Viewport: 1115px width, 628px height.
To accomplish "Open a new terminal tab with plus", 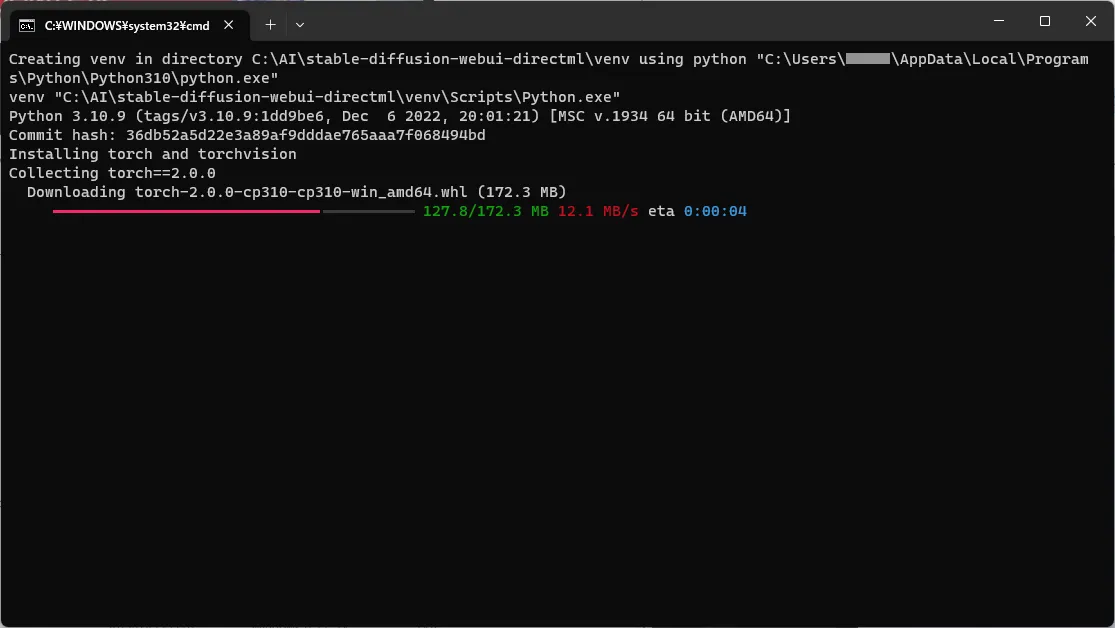I will pyautogui.click(x=270, y=25).
